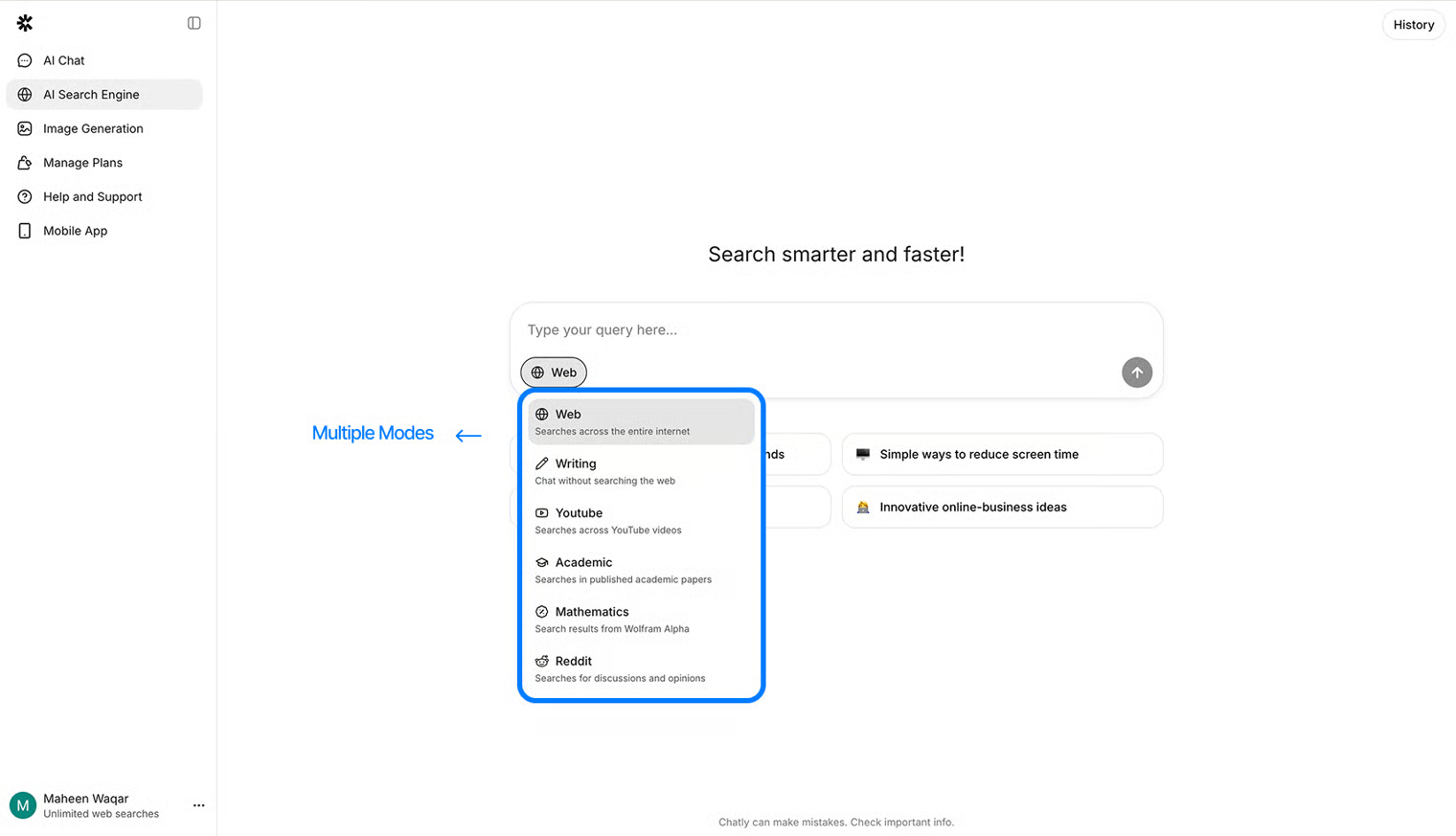Open the History button
This screenshot has width=1456, height=836.
coord(1413,25)
